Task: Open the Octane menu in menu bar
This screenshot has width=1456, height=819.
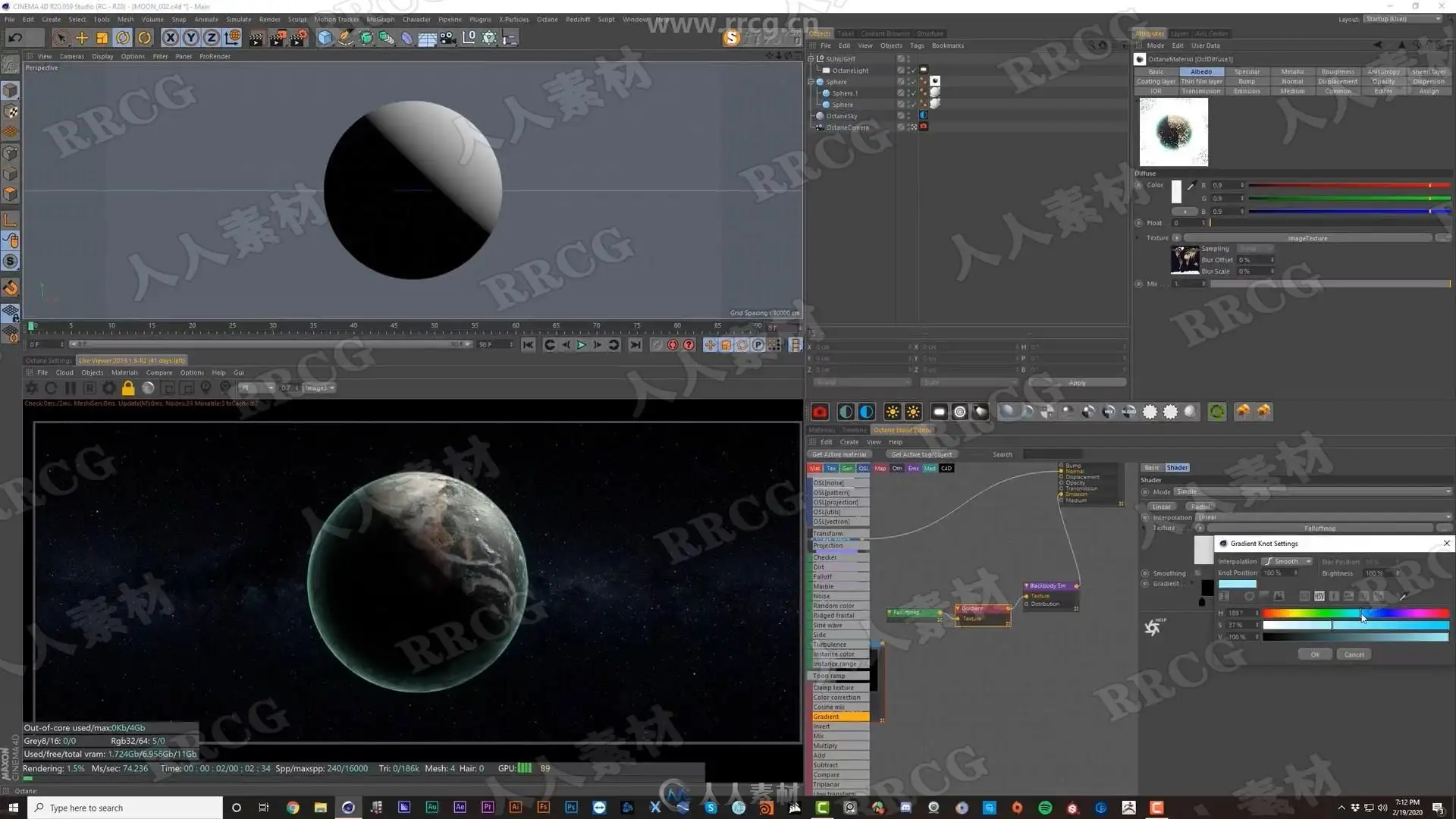Action: pyautogui.click(x=547, y=20)
